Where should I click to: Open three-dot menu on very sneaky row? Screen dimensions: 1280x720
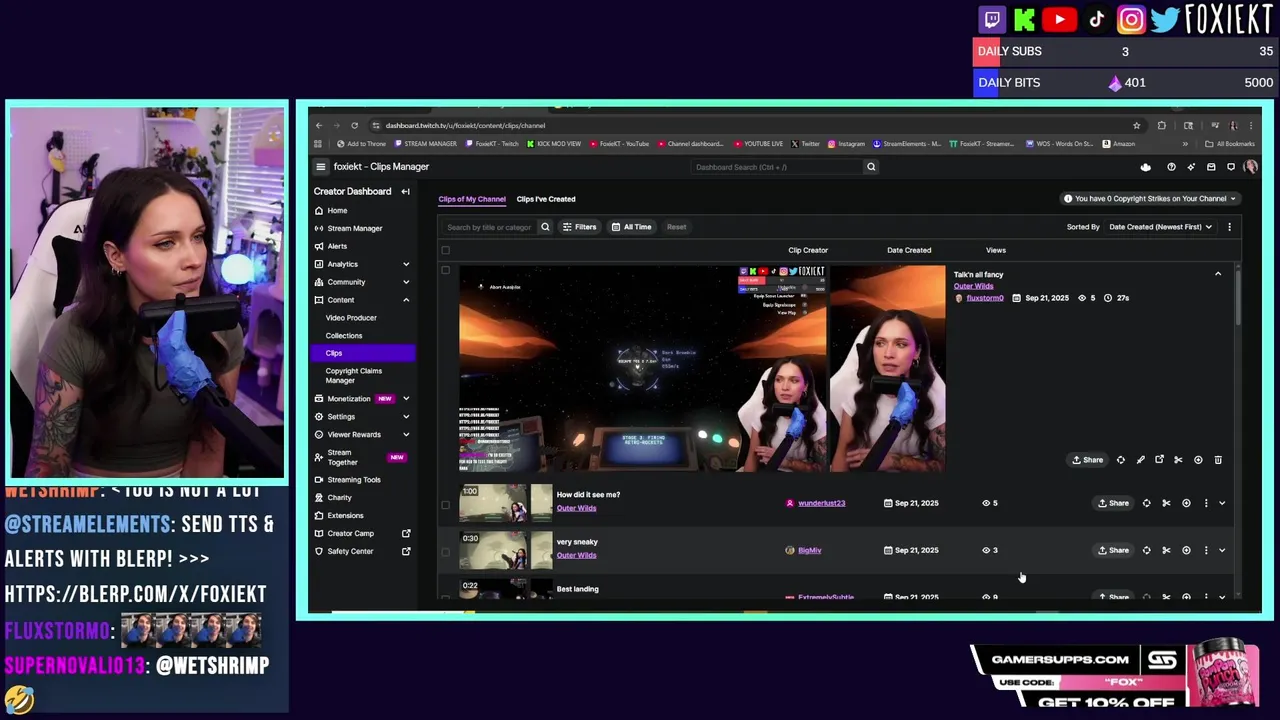[x=1206, y=550]
